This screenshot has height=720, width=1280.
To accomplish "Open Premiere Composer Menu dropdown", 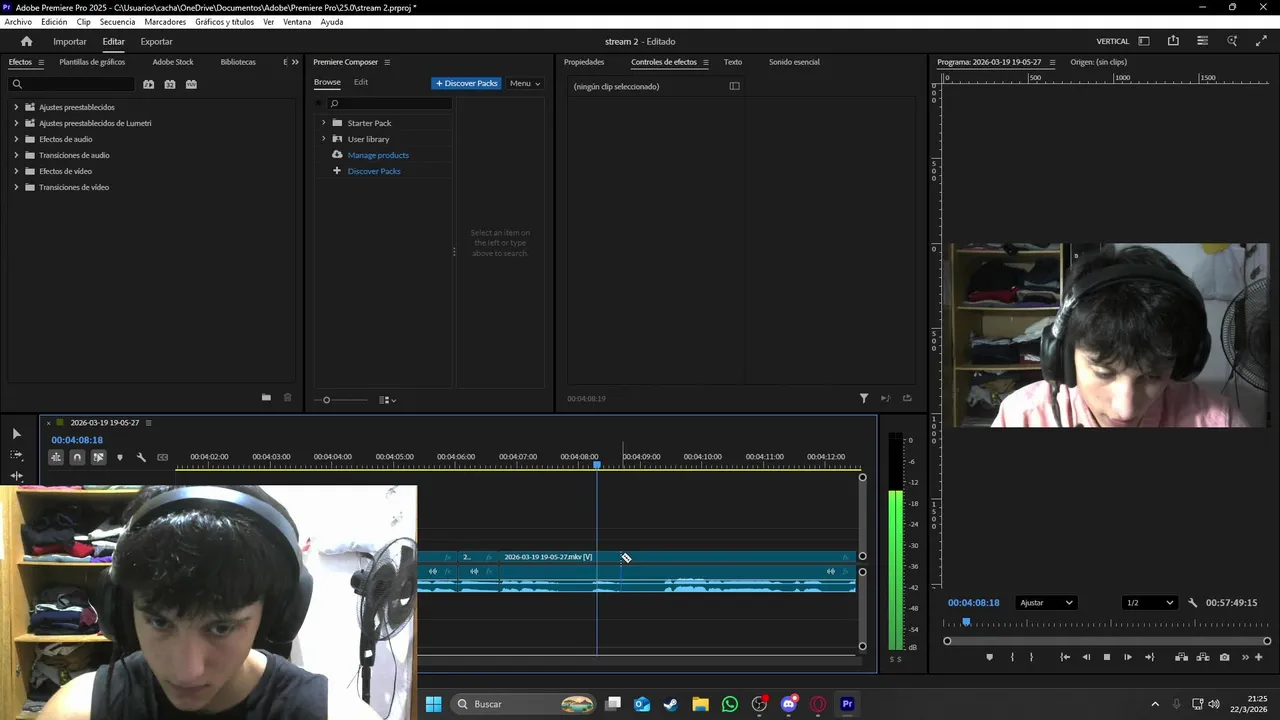I will tap(525, 83).
